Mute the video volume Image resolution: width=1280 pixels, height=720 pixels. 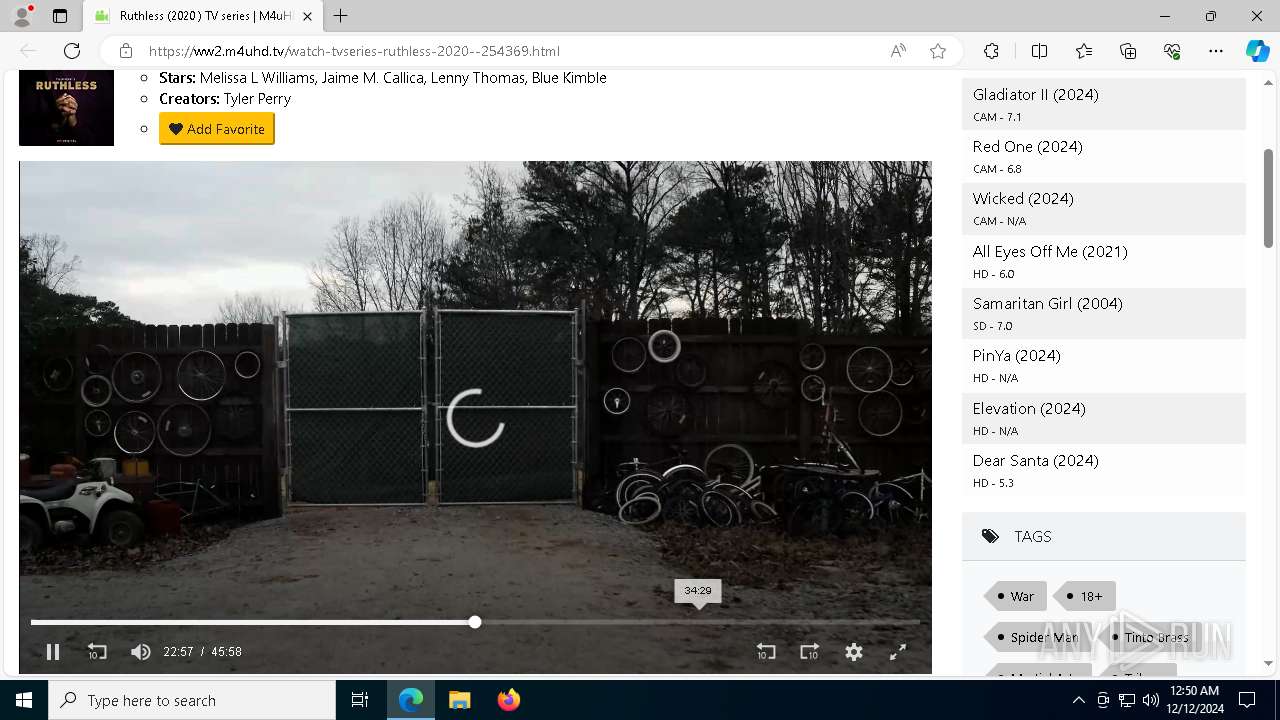click(x=141, y=652)
